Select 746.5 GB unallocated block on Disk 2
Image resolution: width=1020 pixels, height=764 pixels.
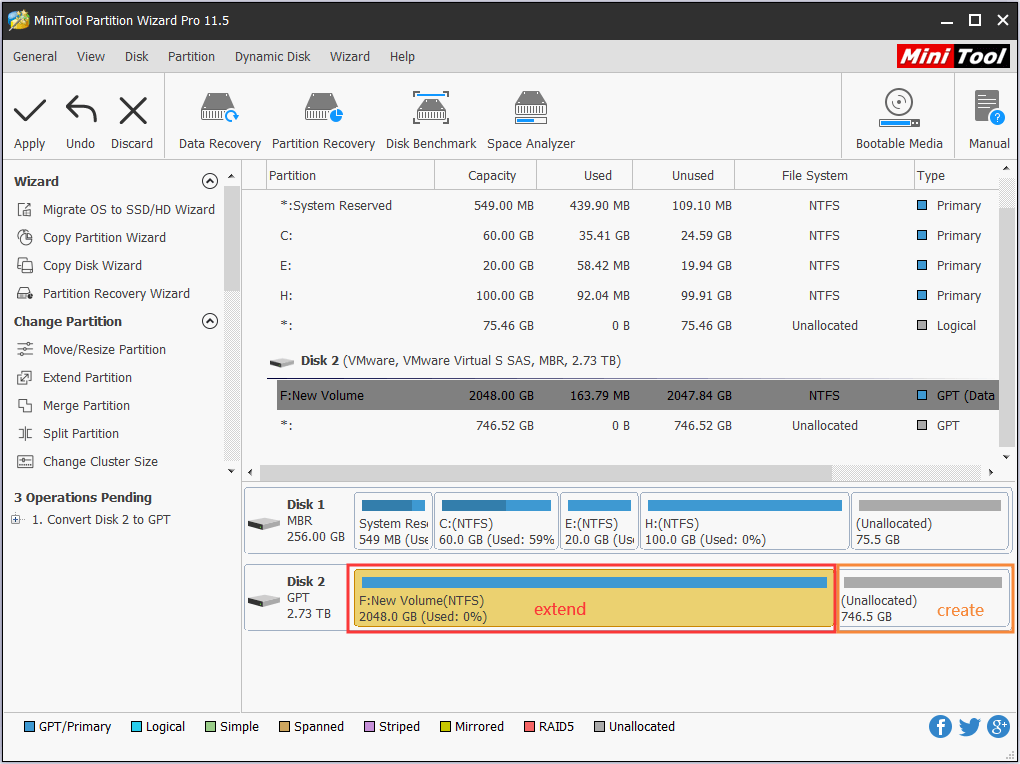coord(924,598)
